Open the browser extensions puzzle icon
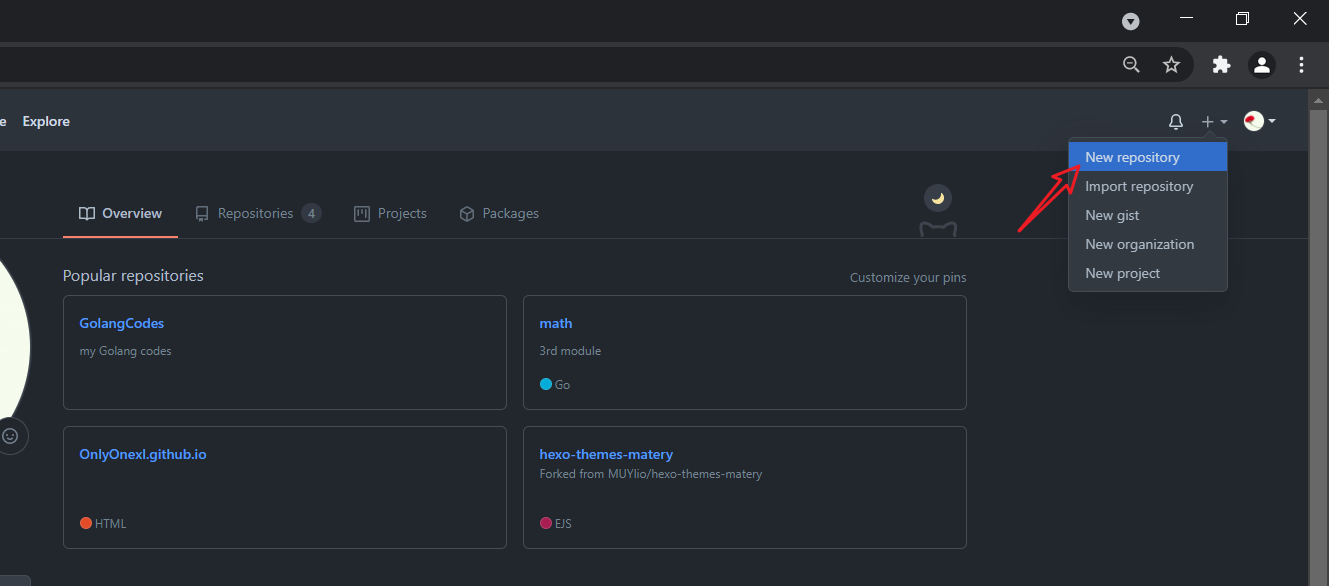Screen dimensions: 1329x586 1221,65
